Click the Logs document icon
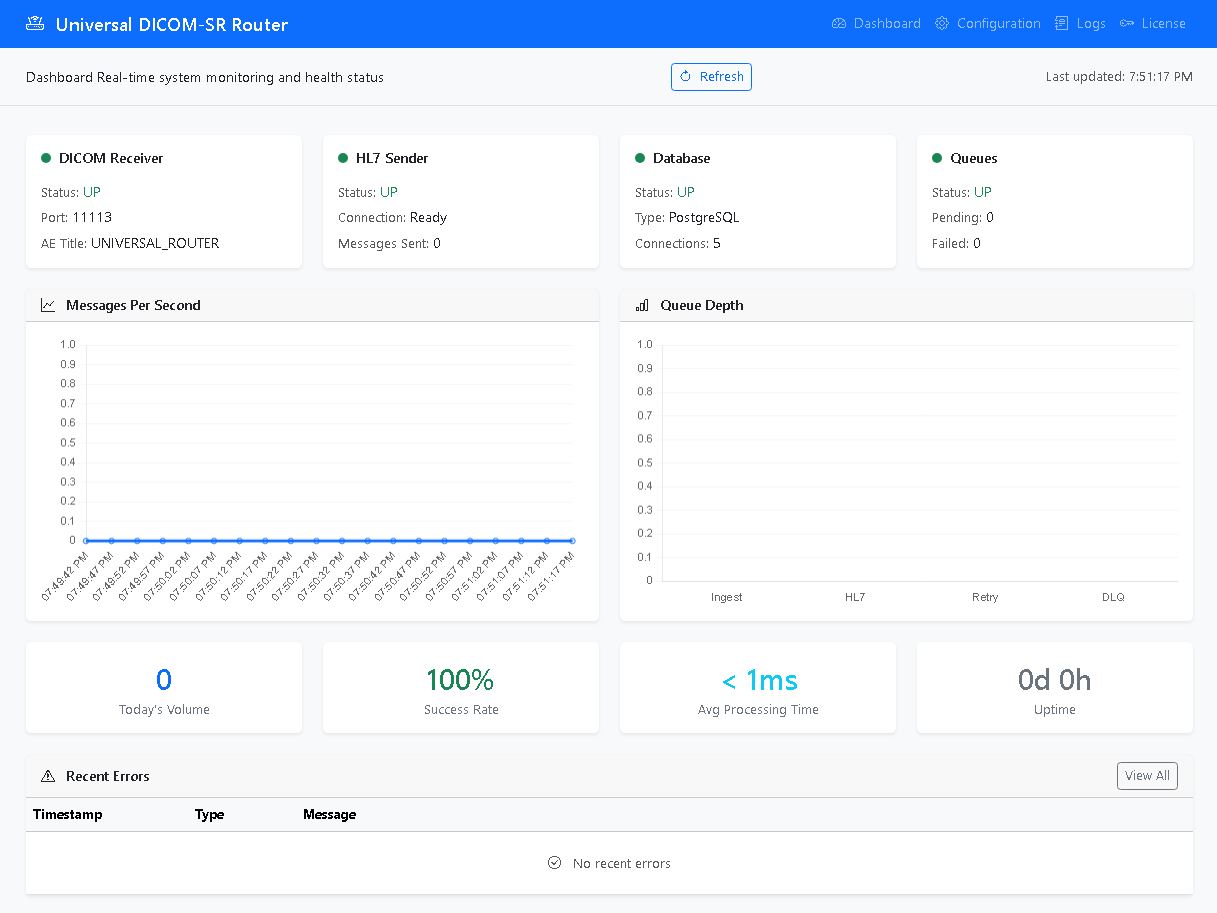 pos(1062,23)
